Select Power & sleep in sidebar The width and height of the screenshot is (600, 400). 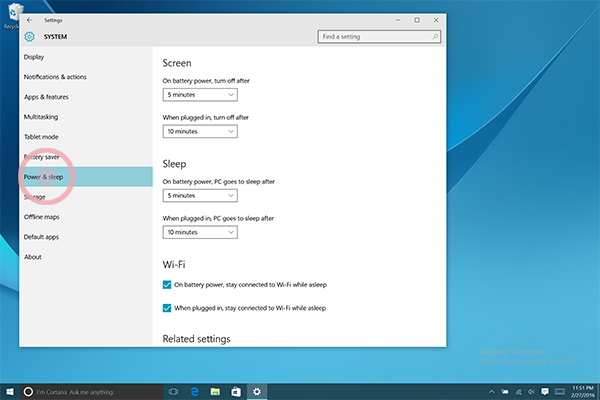click(86, 177)
